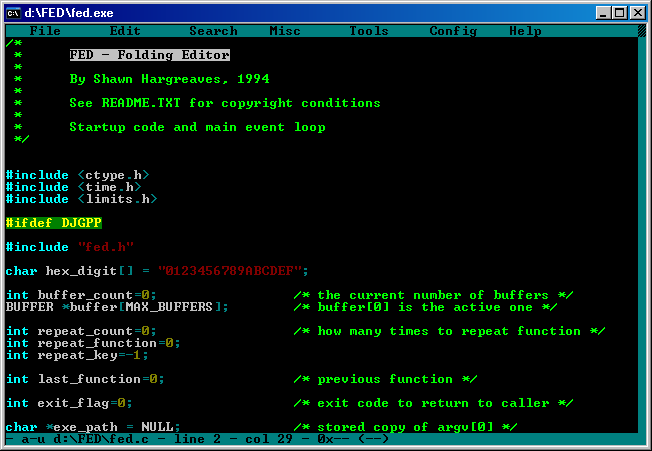Image resolution: width=652 pixels, height=451 pixels.
Task: Maximize the fed.exe console window
Action: pyautogui.click(x=620, y=12)
